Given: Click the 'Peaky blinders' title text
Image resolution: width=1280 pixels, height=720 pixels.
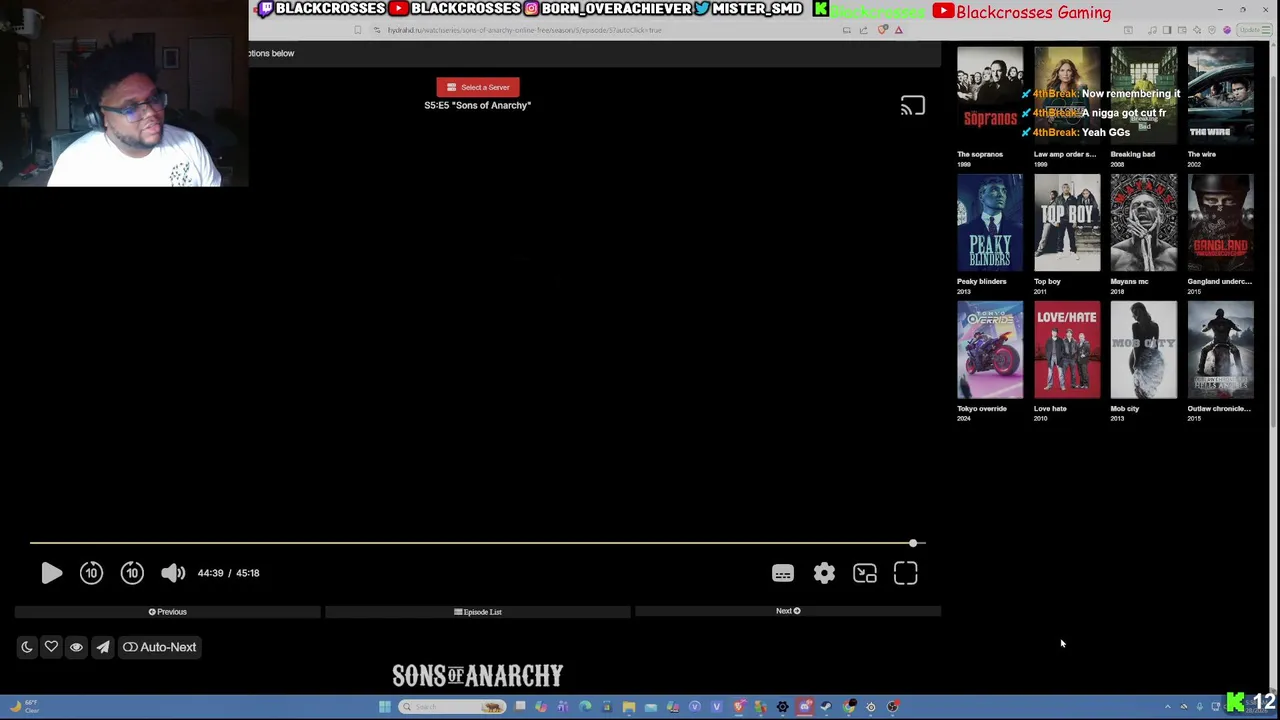Looking at the screenshot, I should pos(982,282).
